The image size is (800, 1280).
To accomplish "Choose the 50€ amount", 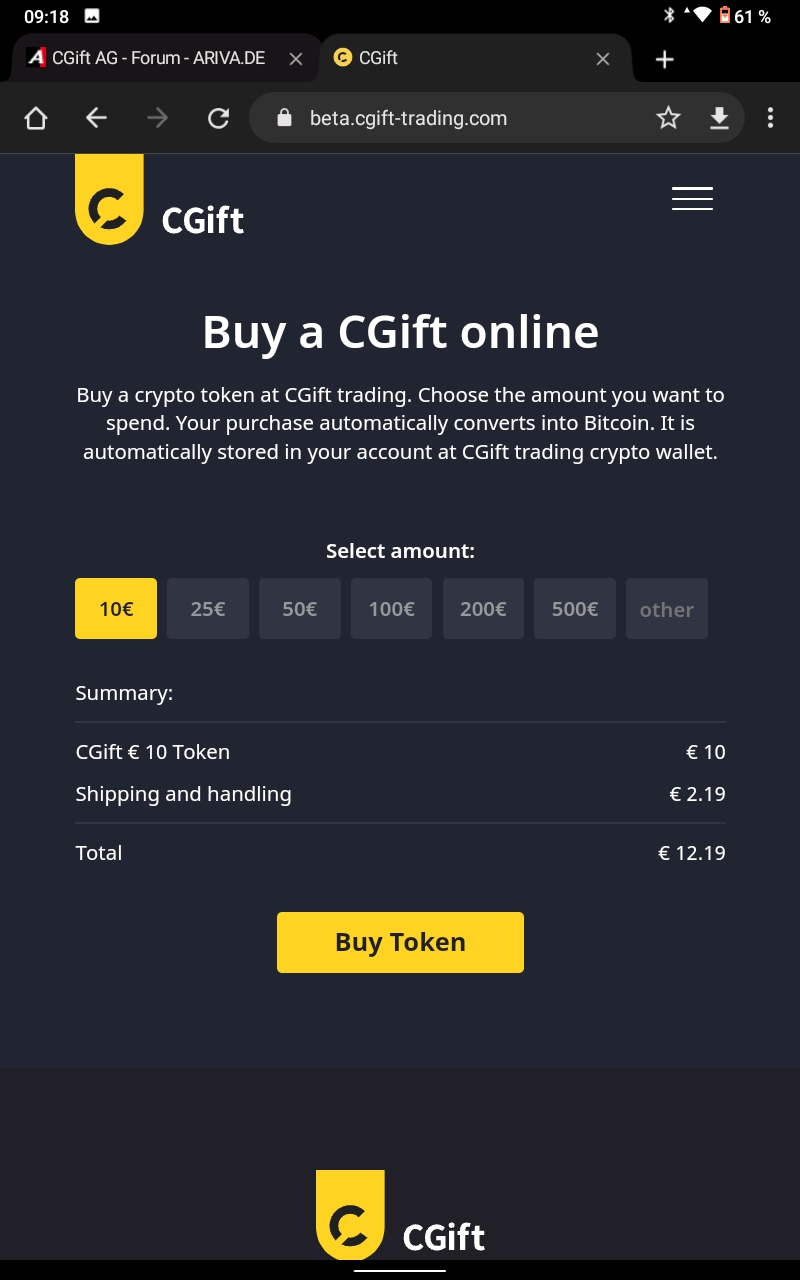I will (300, 608).
